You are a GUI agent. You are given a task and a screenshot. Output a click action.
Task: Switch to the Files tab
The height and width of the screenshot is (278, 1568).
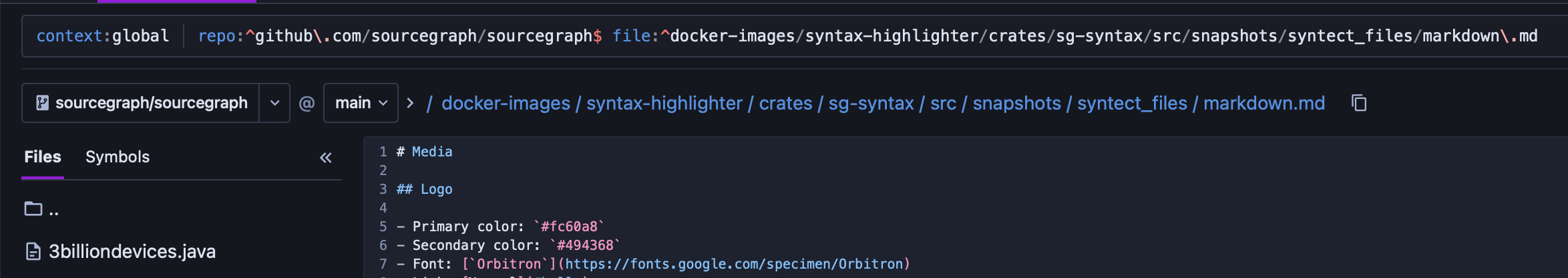click(x=43, y=157)
